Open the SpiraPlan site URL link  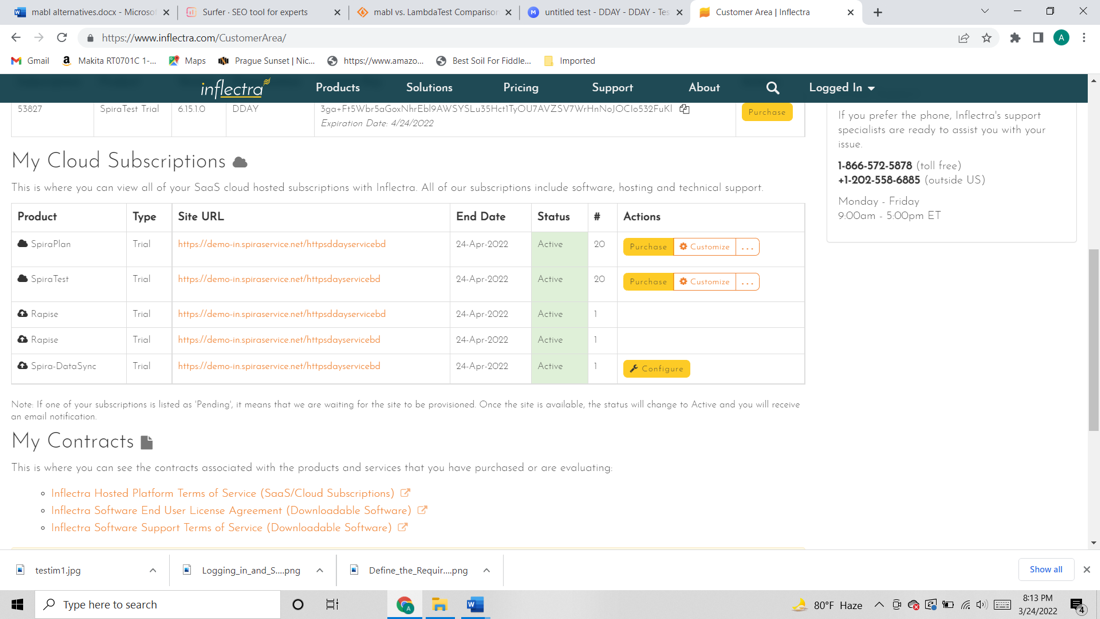pos(281,244)
